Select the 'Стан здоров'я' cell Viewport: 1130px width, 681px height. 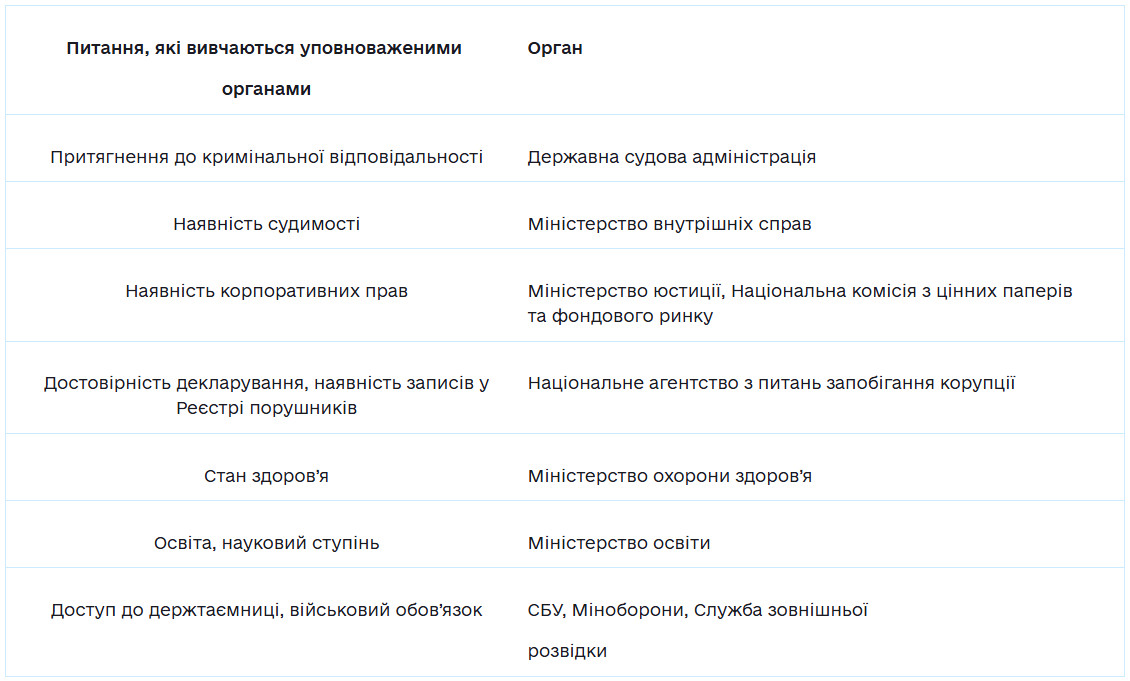[267, 476]
